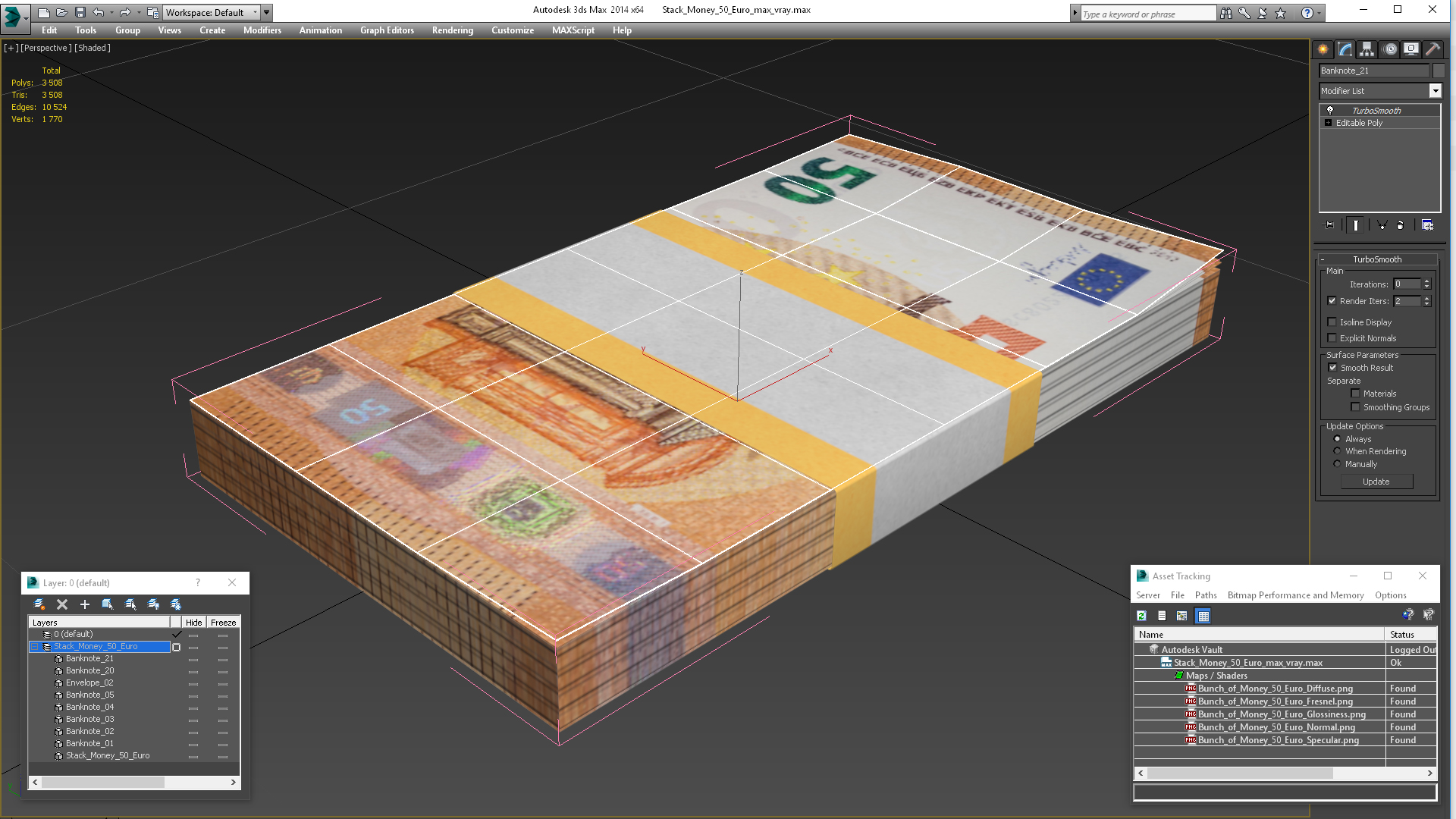Click Freeze/Unfreeze All Layers icon
Screen dimensions: 1456x819
(176, 604)
